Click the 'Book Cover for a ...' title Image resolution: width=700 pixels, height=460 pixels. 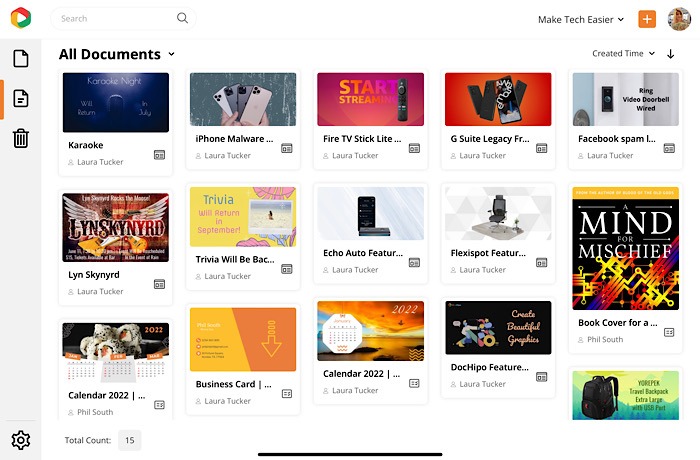point(617,323)
